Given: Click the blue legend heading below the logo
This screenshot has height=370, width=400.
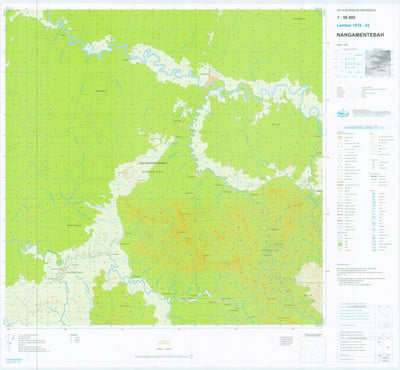Looking at the screenshot, I should (x=364, y=127).
